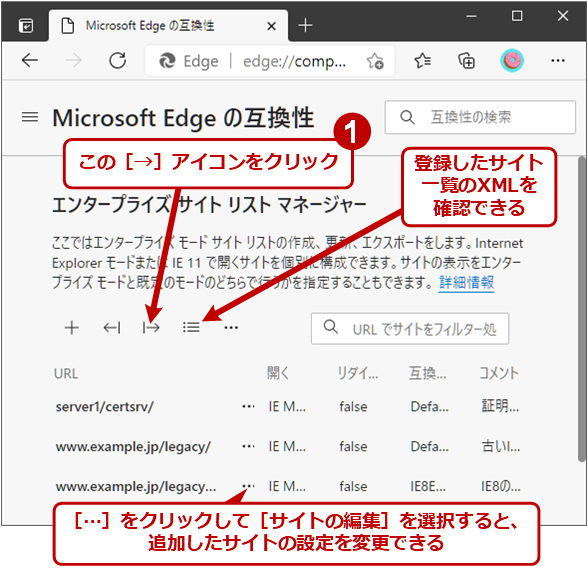Open options for first www.example.jp/legacy/ row
The image size is (588, 569).
click(248, 446)
